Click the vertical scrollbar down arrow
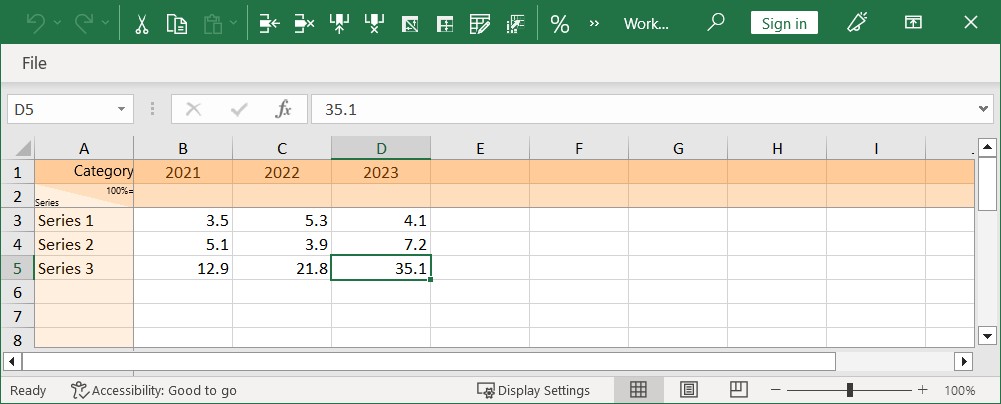Image resolution: width=1001 pixels, height=404 pixels. point(988,336)
